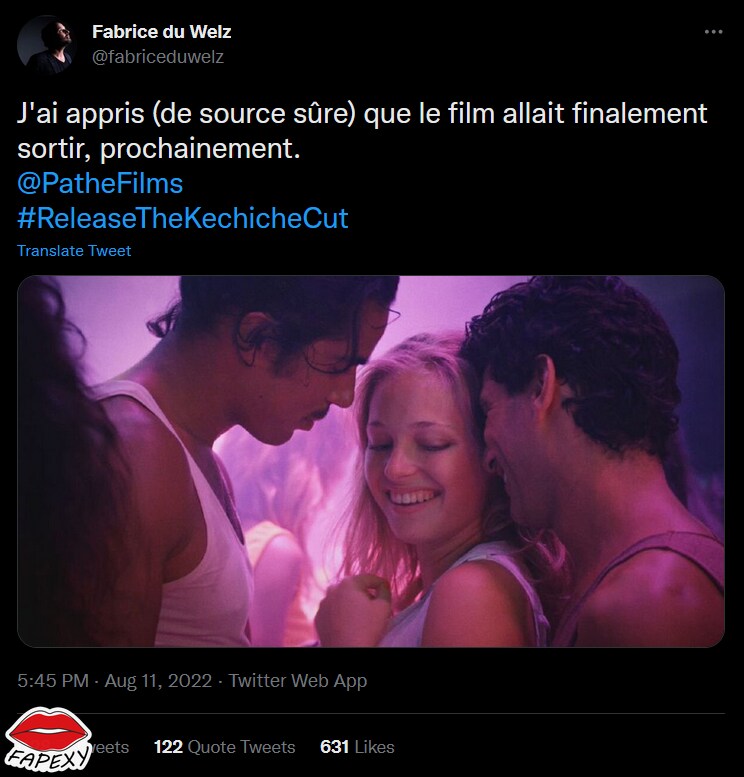The image size is (744, 777).
Task: Open the attached nightclub film still image
Action: click(x=371, y=461)
